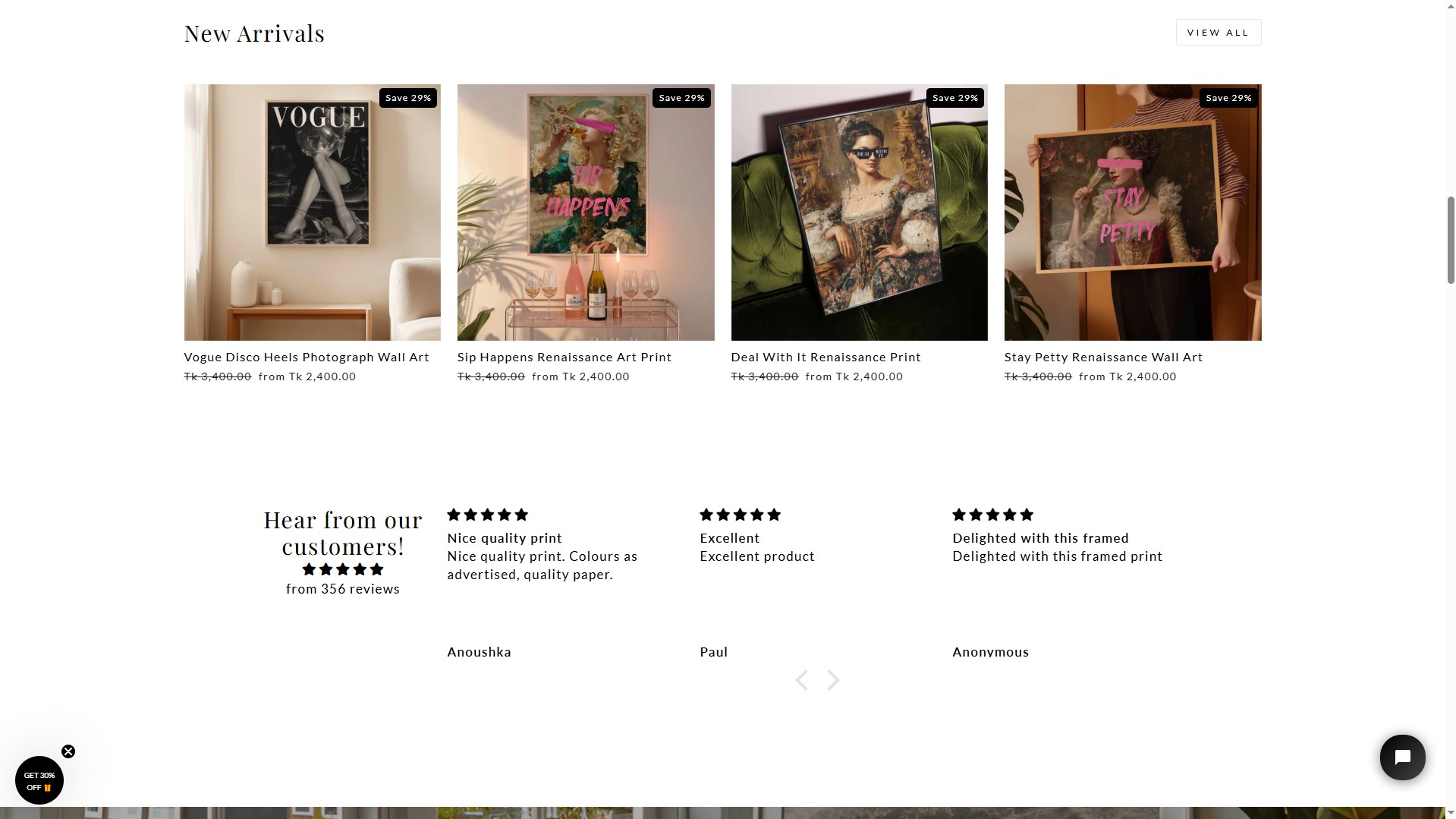The width and height of the screenshot is (1456, 819).
Task: Click the View All new arrivals button
Action: 1218,33
